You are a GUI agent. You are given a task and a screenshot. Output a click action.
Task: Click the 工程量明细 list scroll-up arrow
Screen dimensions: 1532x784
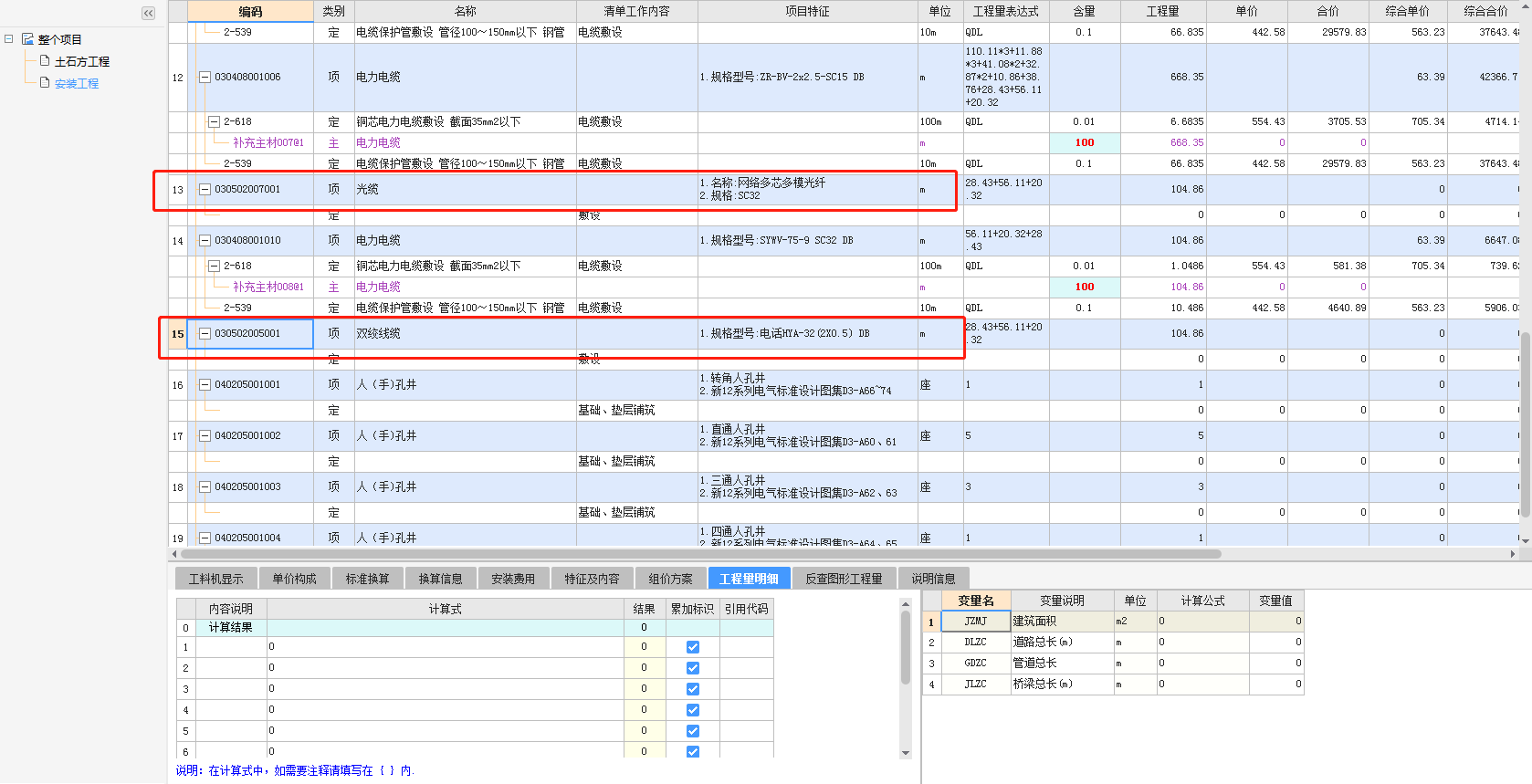[906, 603]
